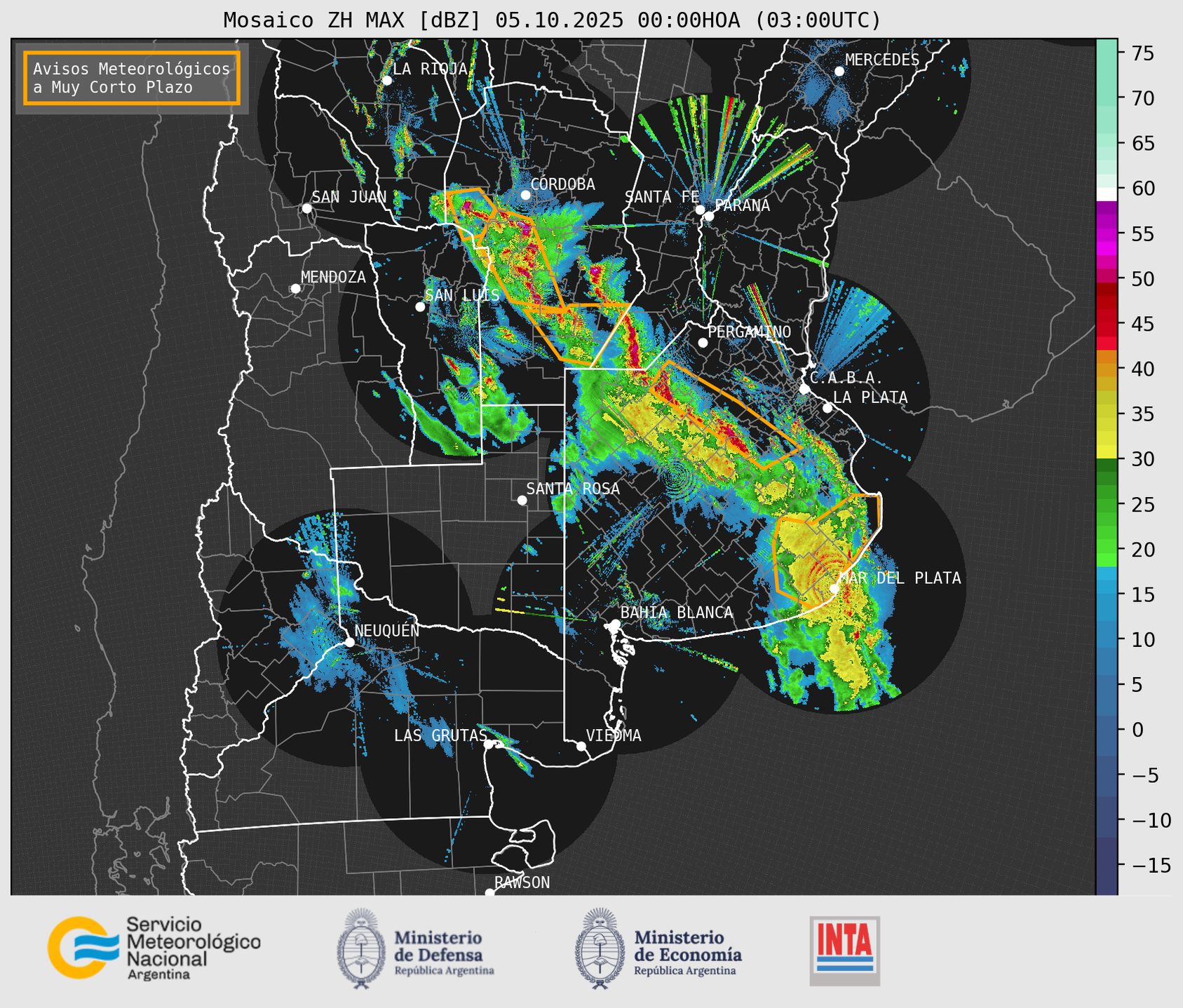Select the LA RIOJA city marker
This screenshot has height=1008, width=1183.
387,81
